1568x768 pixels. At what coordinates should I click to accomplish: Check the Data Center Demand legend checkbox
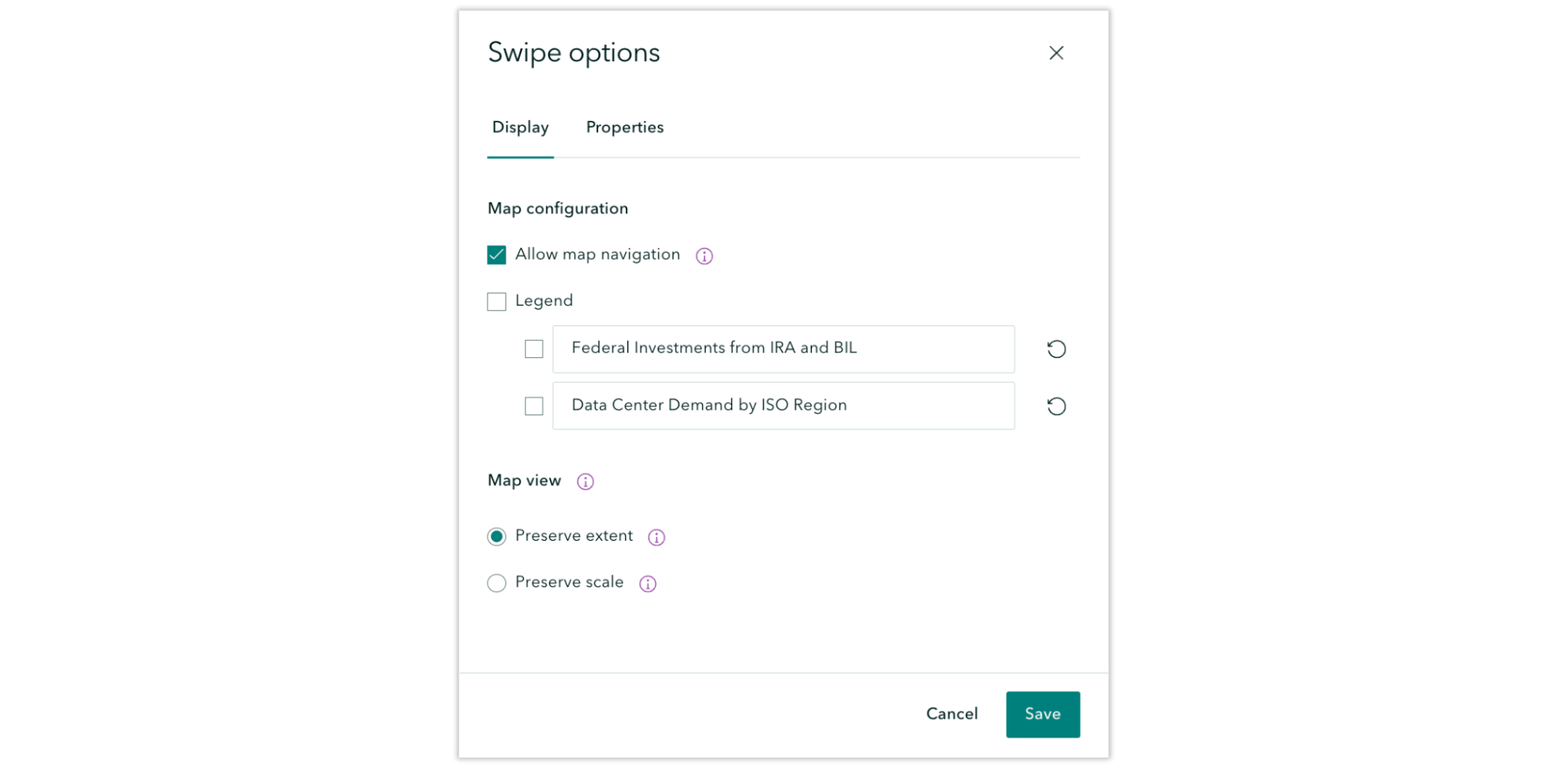(x=534, y=407)
